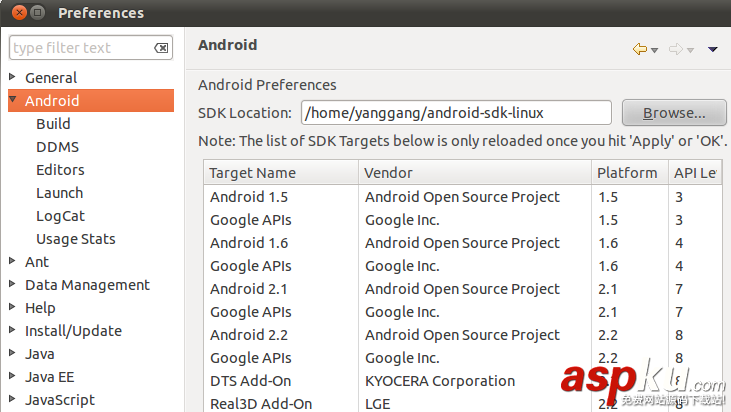Open Install/Update preferences
The height and width of the screenshot is (412, 731).
tap(73, 330)
